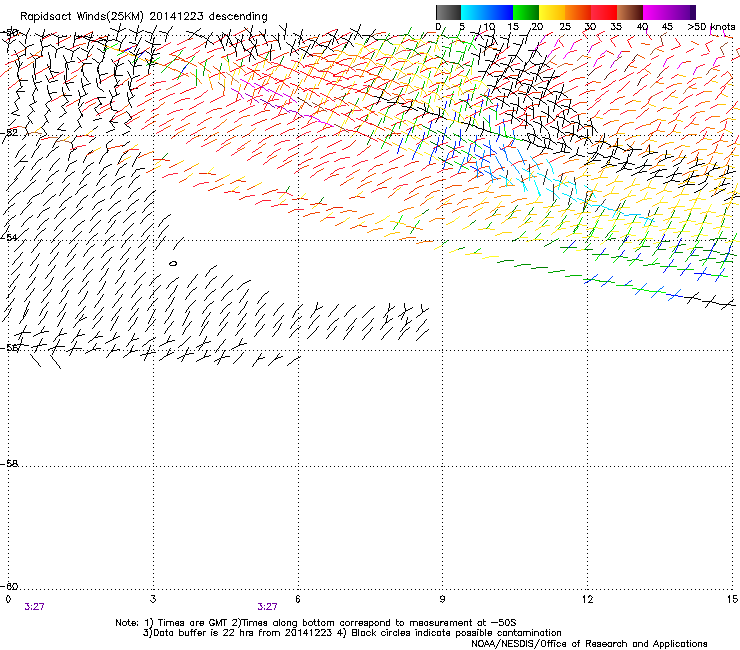Click the title 'Rapidscat Winds(25KM) 20141223 descending'

pyautogui.click(x=143, y=17)
